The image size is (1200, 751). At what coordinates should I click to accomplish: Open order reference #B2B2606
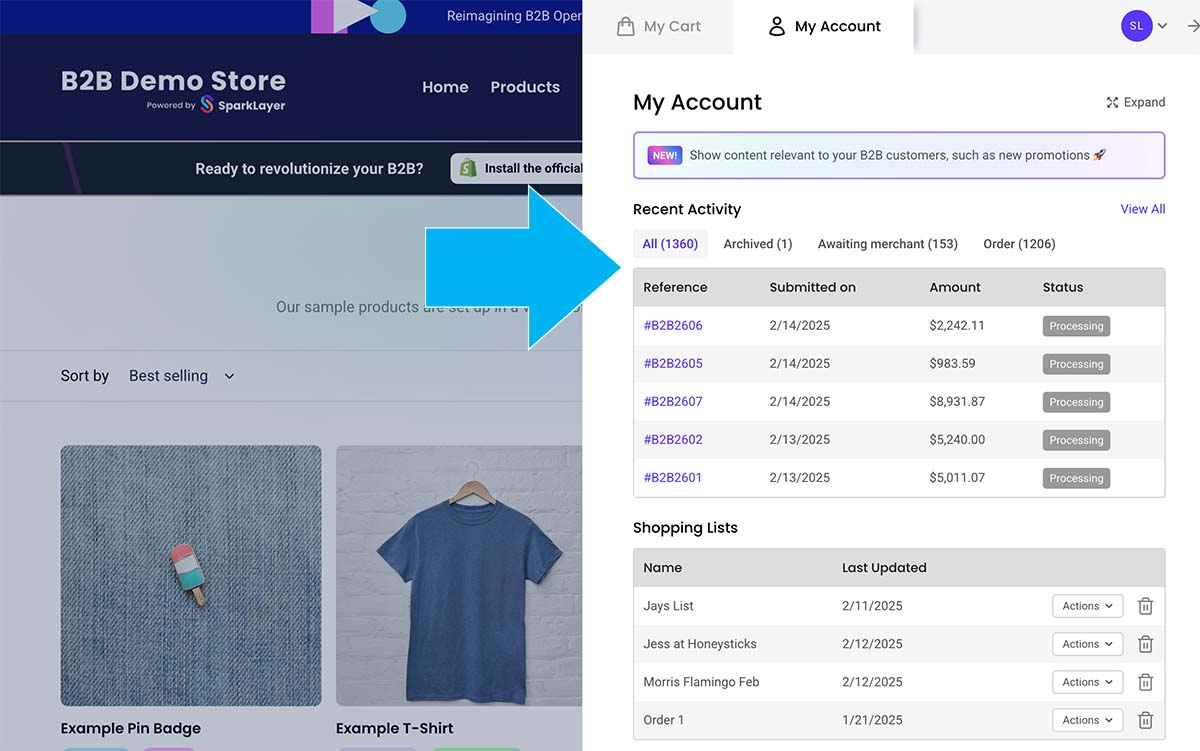point(673,326)
